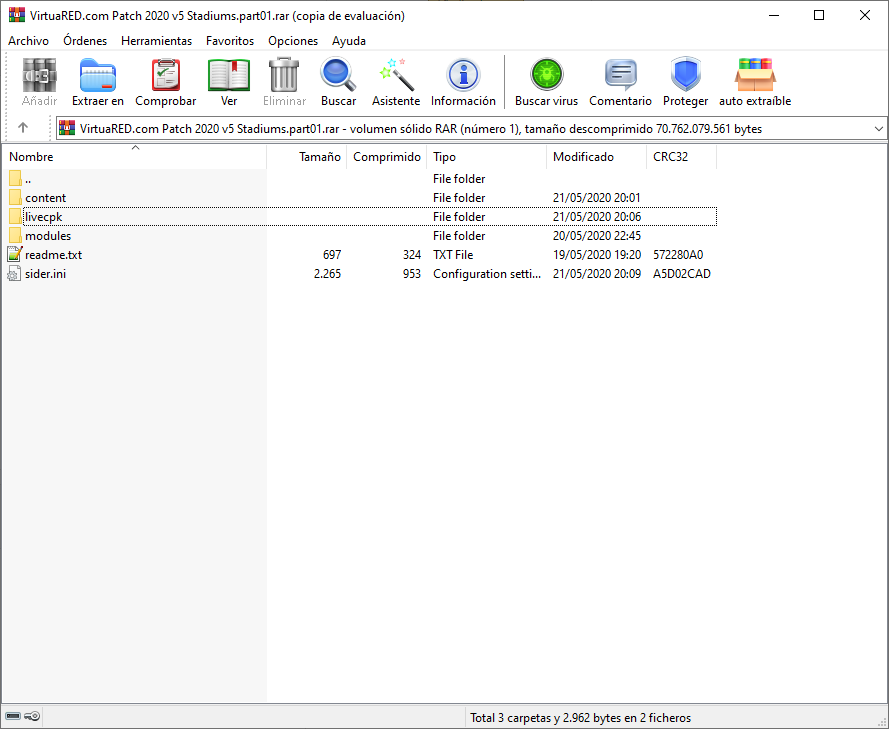
Task: Open the Órdenes menu
Action: (85, 41)
